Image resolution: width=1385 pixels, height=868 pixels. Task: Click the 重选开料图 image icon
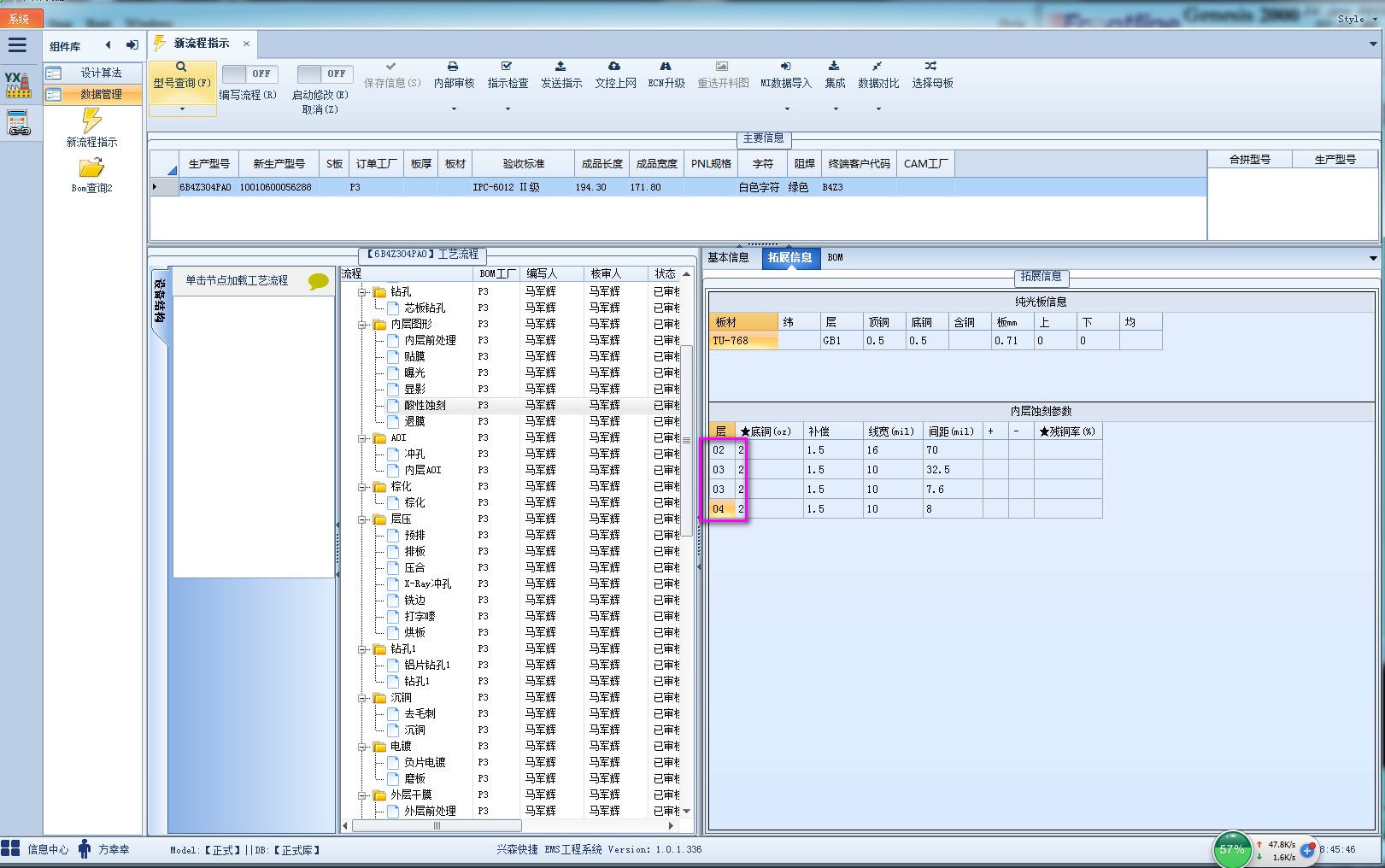[722, 66]
